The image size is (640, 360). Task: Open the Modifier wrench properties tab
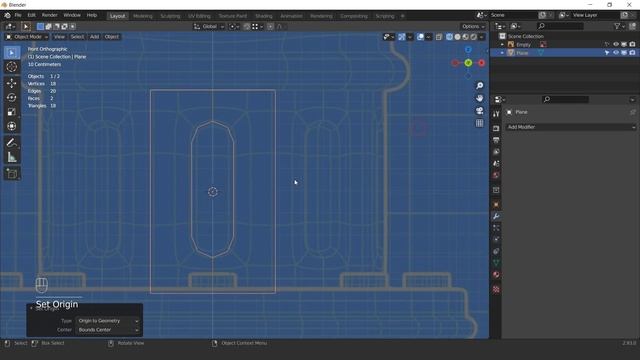click(496, 216)
